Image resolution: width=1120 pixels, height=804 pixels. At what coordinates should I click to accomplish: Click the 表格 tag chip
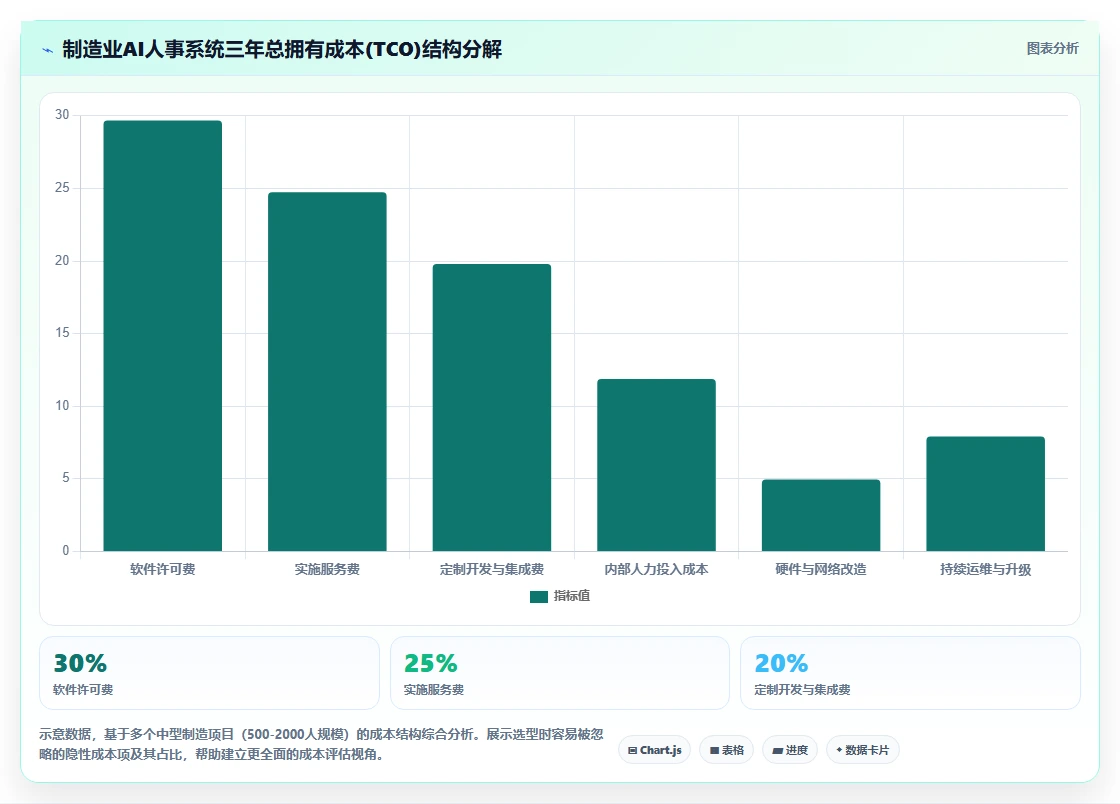point(726,750)
